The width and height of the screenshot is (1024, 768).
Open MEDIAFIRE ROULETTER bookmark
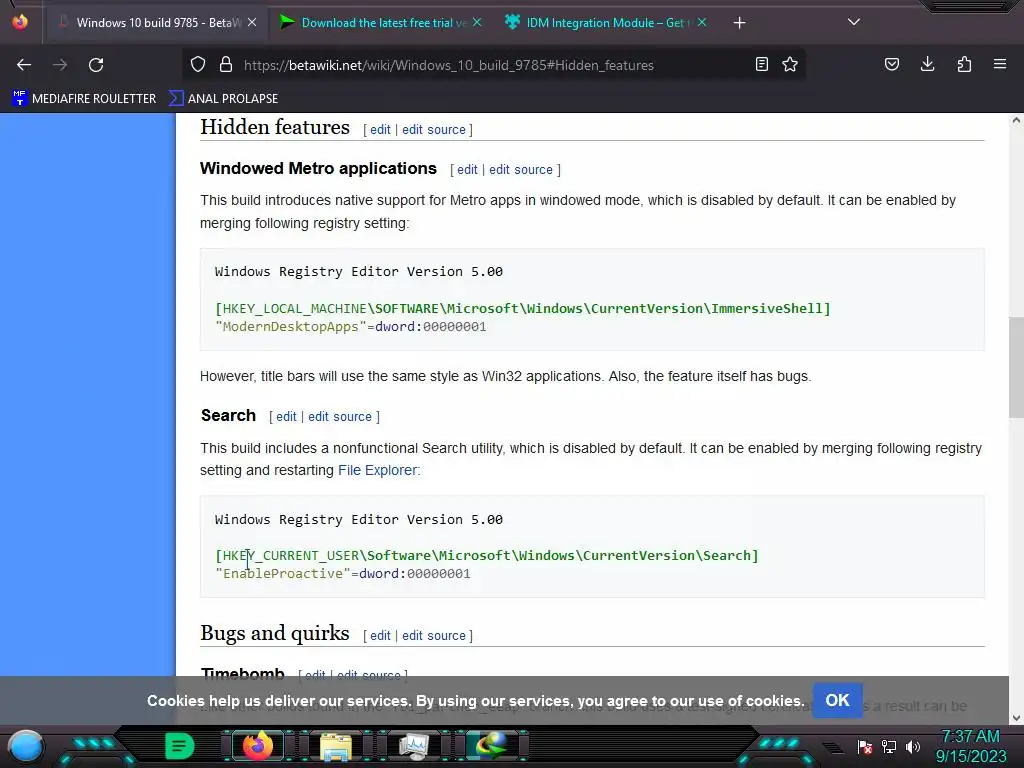click(84, 99)
